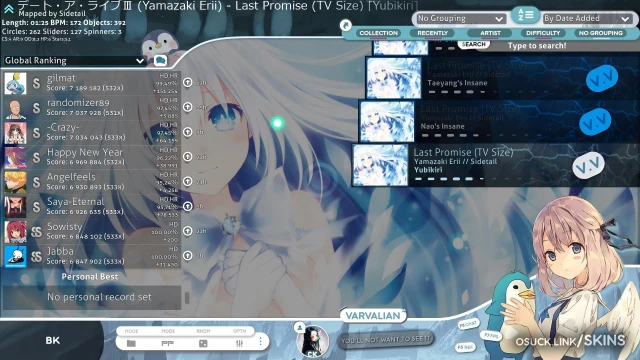The width and height of the screenshot is (640, 360).
Task: Click the v.v badge on Yubikiri
Action: pyautogui.click(x=588, y=165)
